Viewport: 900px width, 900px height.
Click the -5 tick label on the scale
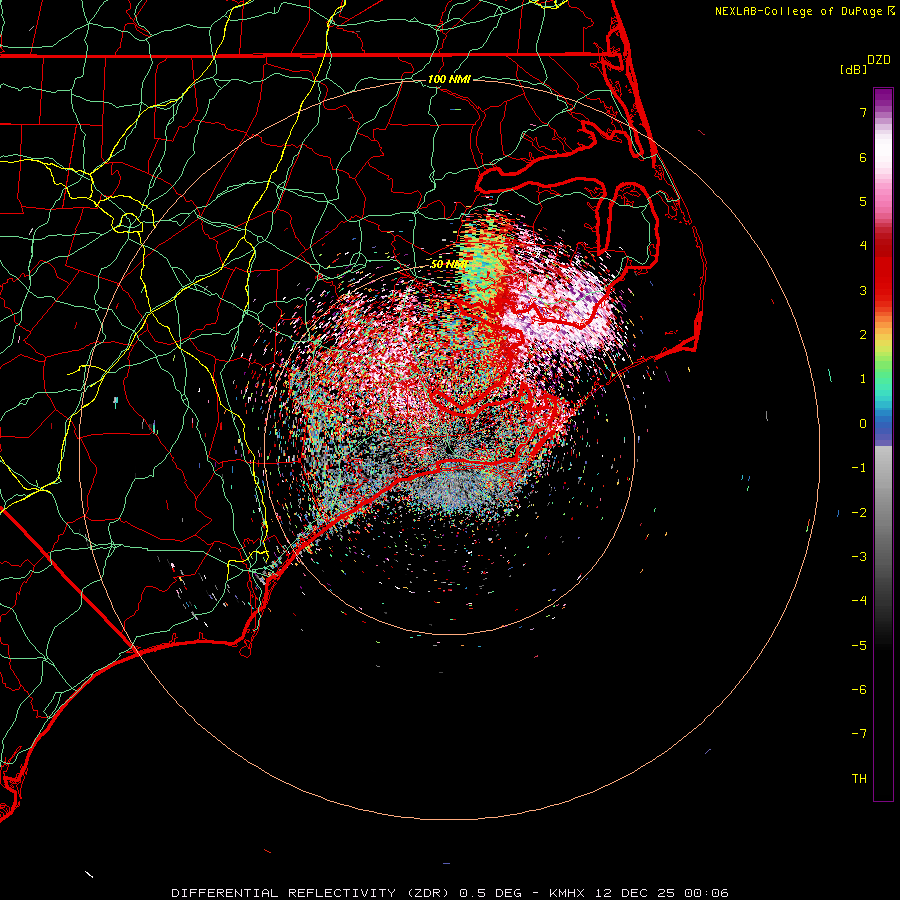tap(859, 646)
